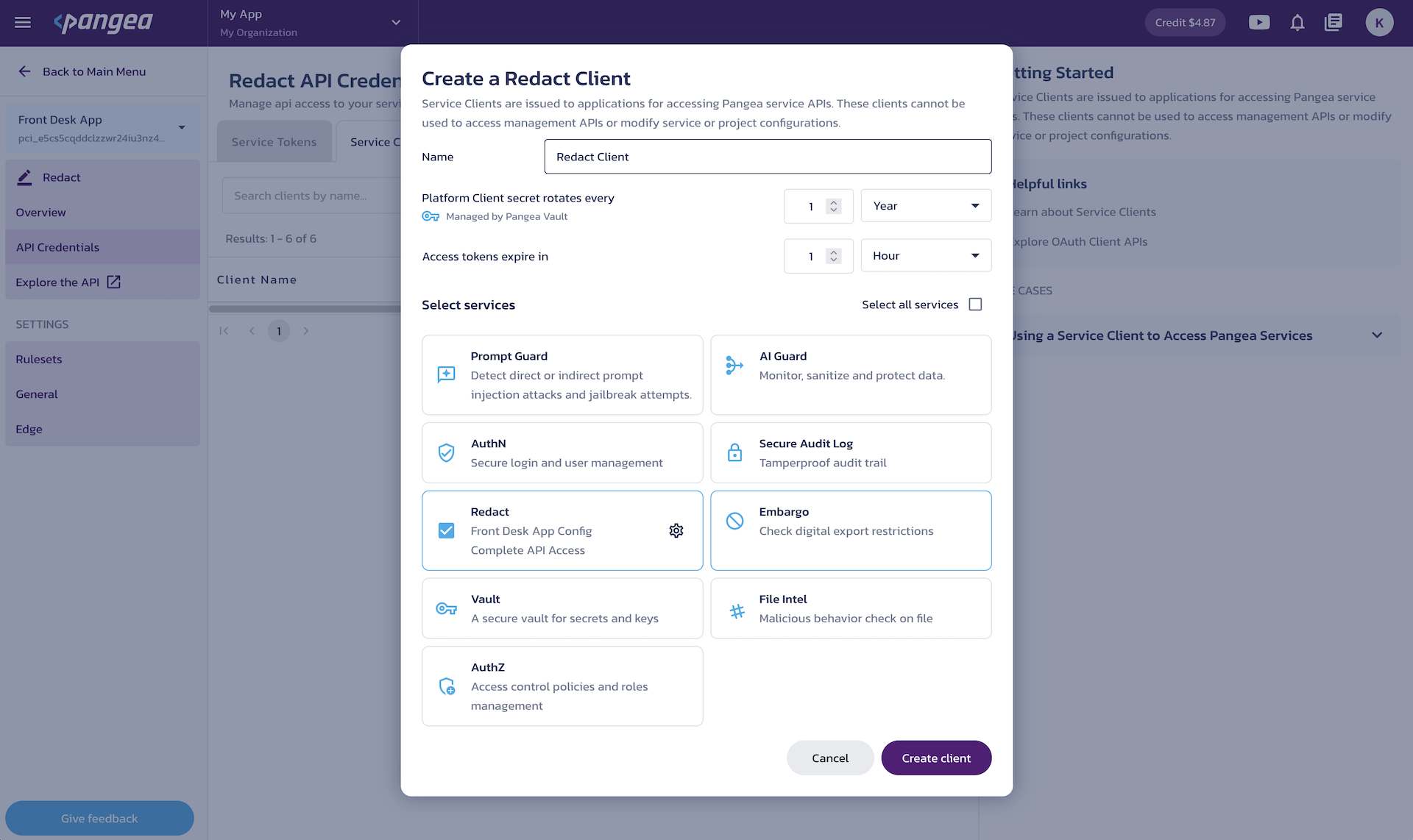Open Explore the API link
Image resolution: width=1413 pixels, height=840 pixels.
tap(68, 282)
